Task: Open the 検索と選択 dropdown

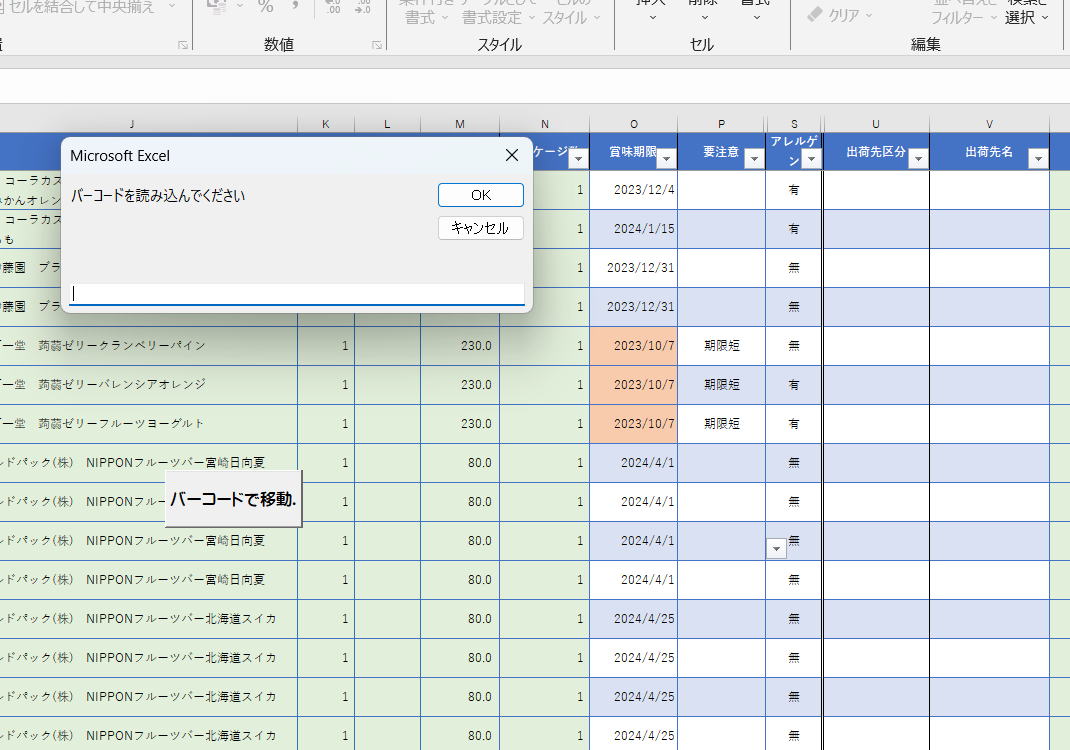Action: pos(1026,18)
